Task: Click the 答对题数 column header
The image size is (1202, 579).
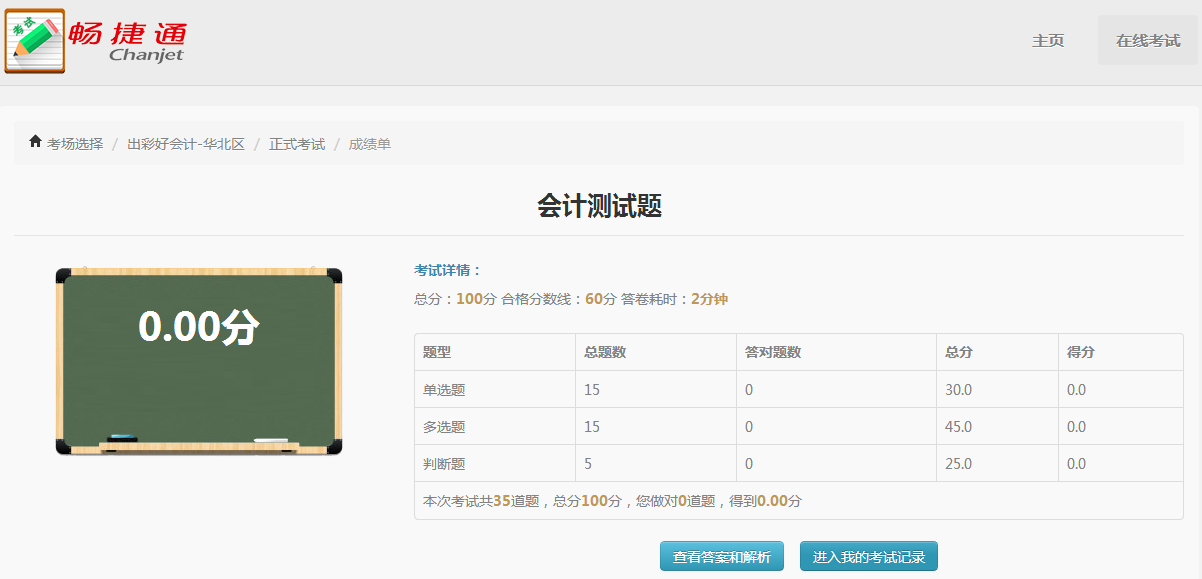Action: (773, 352)
